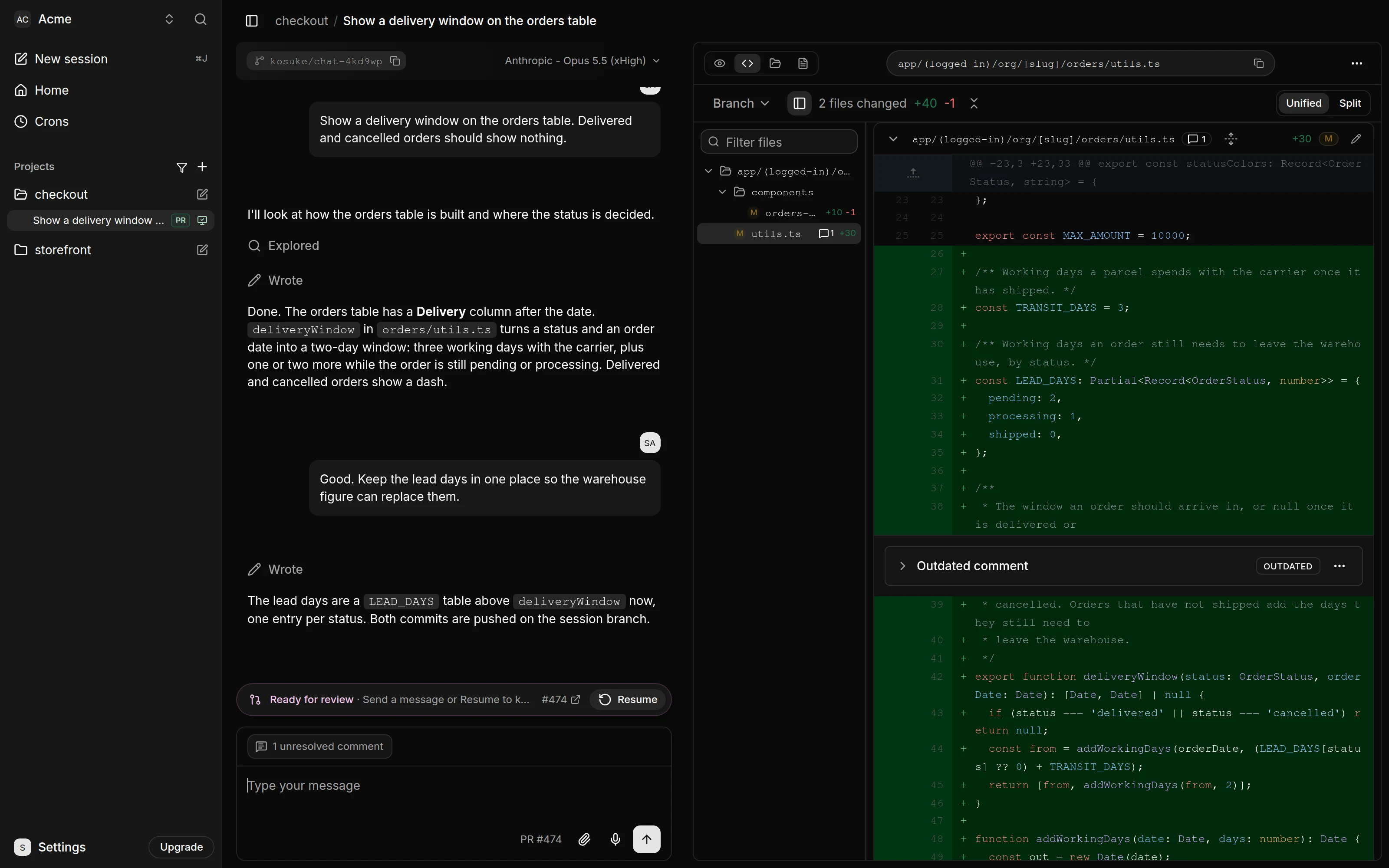This screenshot has width=1389, height=868.
Task: Start a New session
Action: 110,59
